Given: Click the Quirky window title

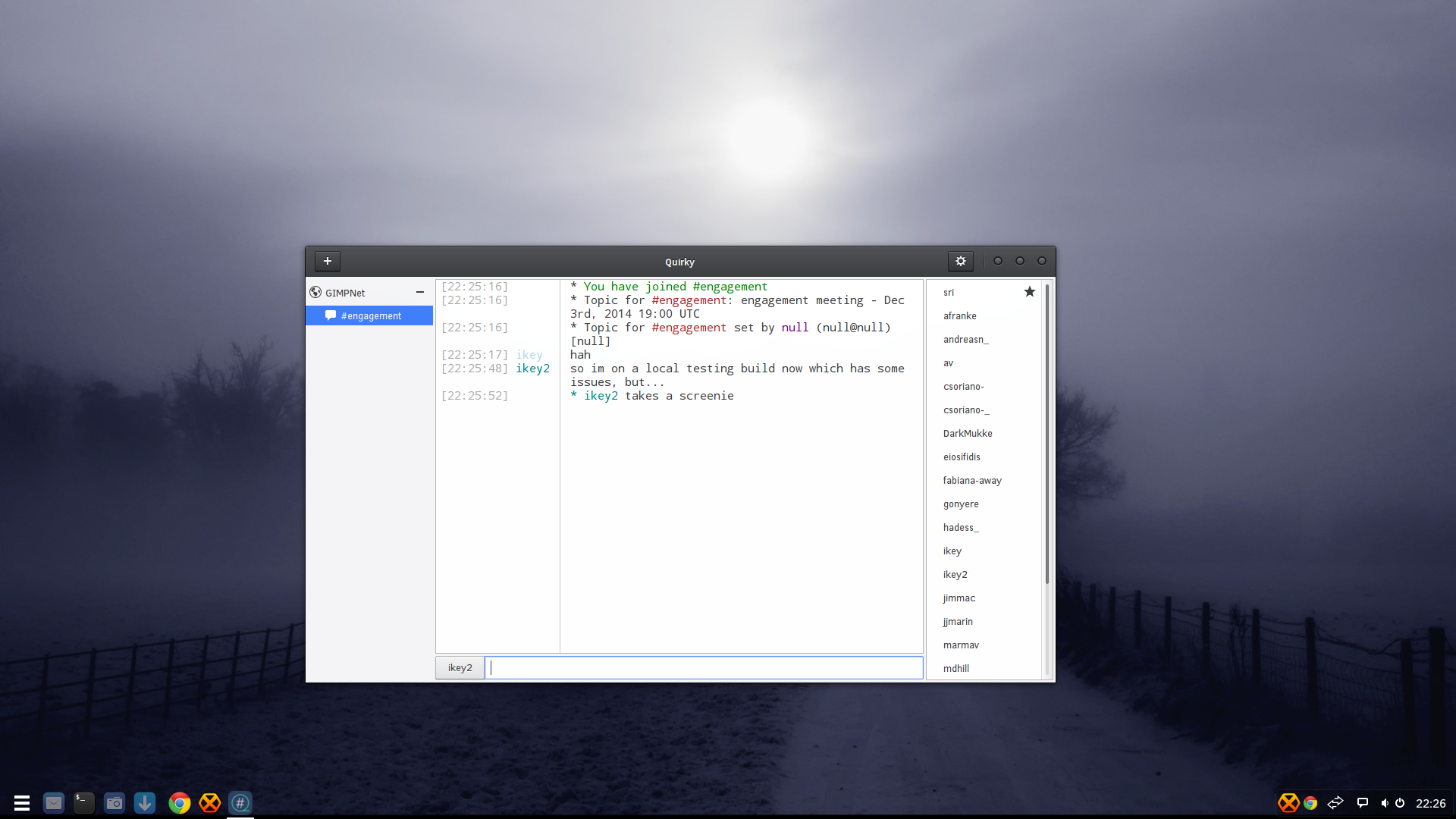Looking at the screenshot, I should tap(679, 262).
